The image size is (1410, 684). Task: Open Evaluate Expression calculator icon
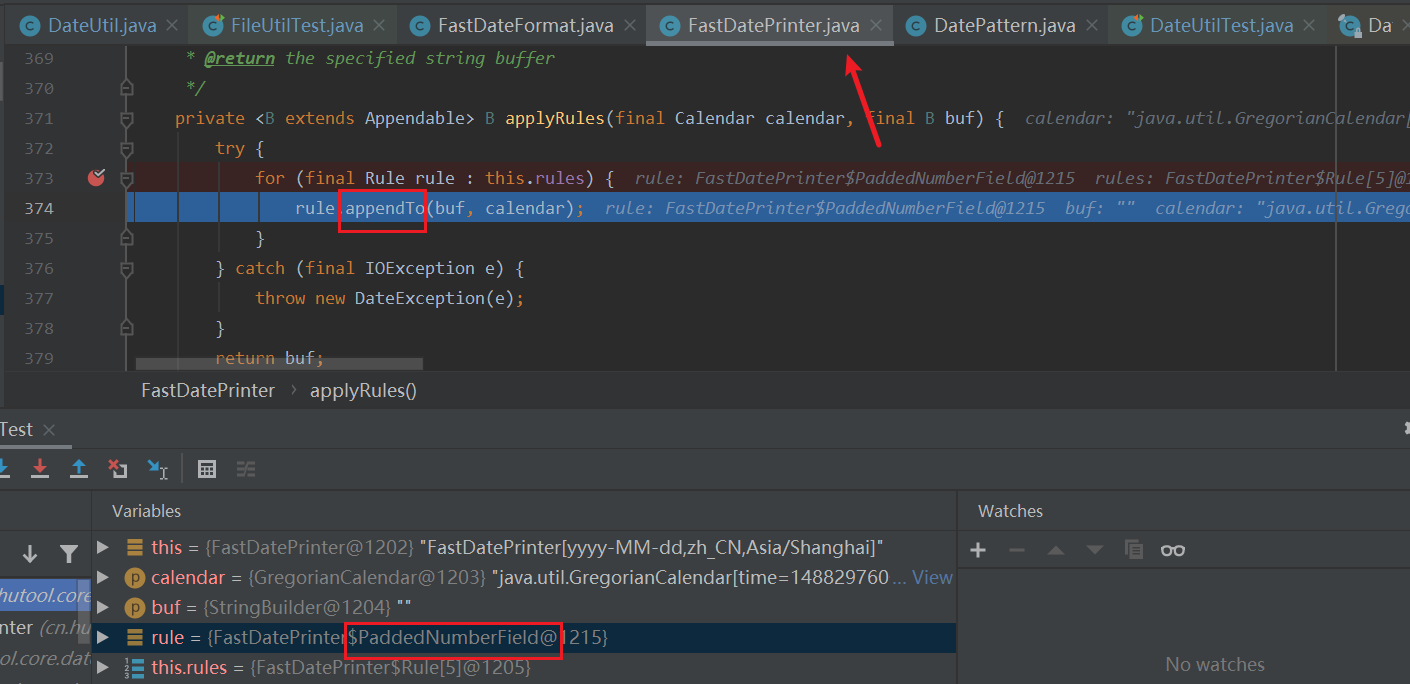(207, 468)
